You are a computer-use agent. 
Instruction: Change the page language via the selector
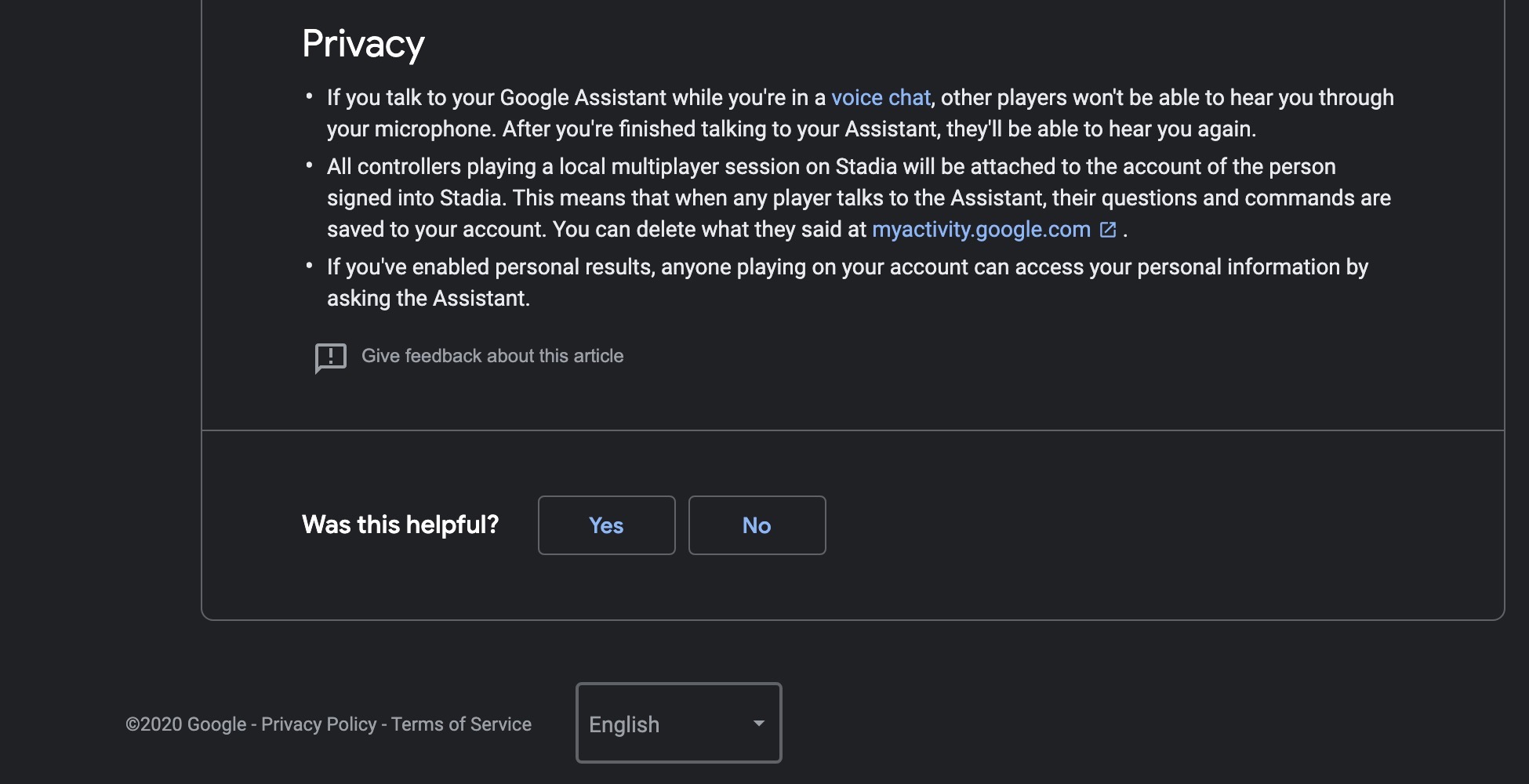678,723
